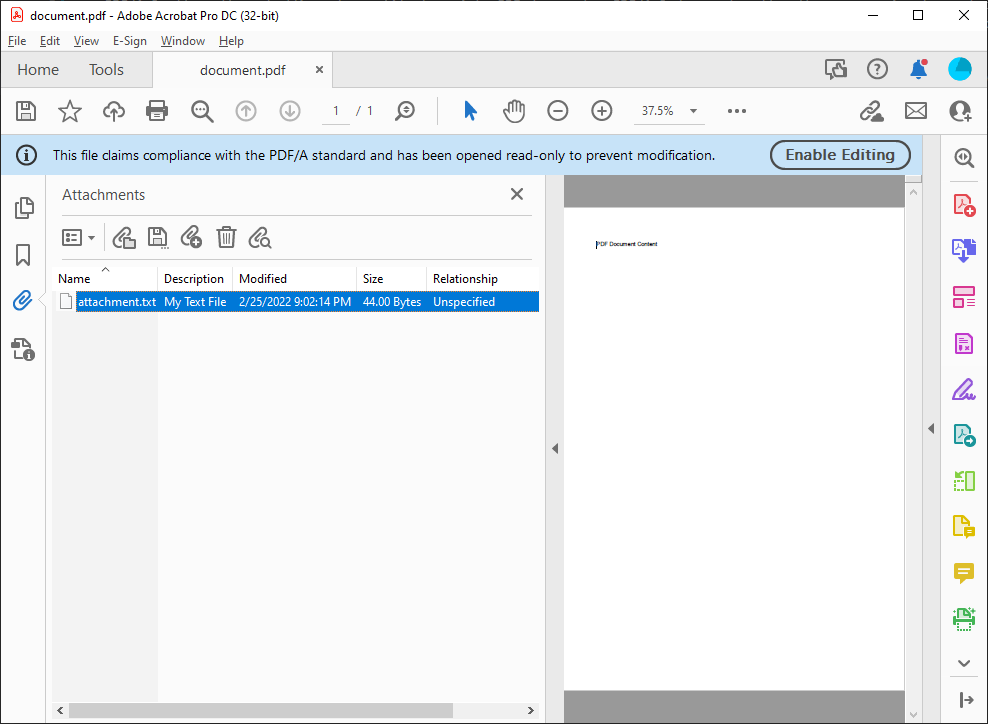Image resolution: width=988 pixels, height=724 pixels.
Task: Open the E-Sign menu
Action: [130, 41]
